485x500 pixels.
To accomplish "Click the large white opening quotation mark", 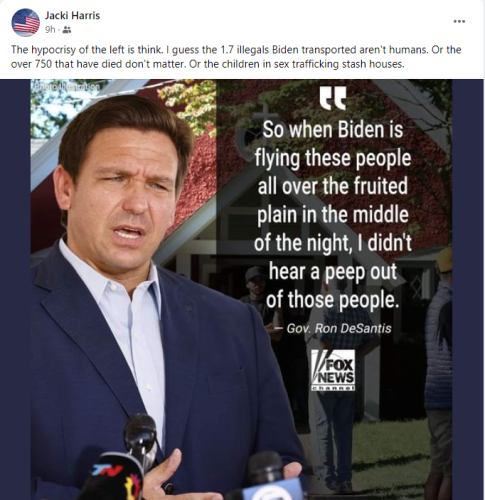I will coord(333,99).
